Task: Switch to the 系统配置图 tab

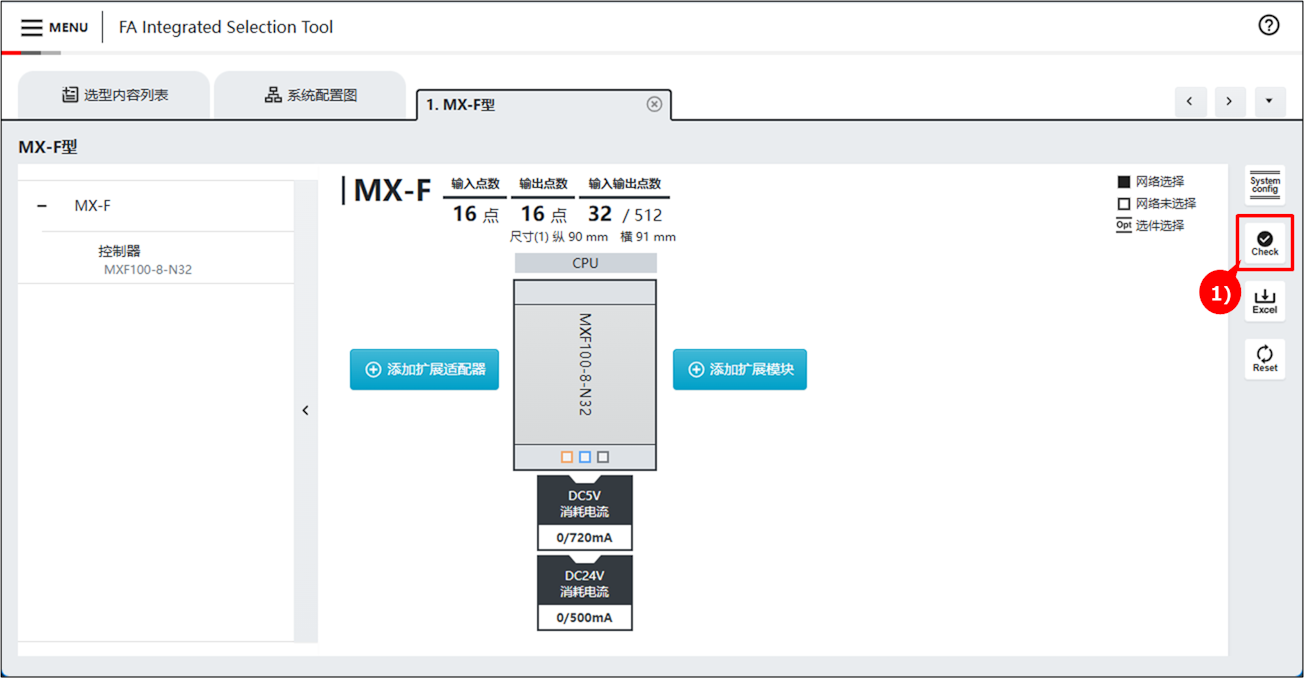Action: [x=310, y=95]
